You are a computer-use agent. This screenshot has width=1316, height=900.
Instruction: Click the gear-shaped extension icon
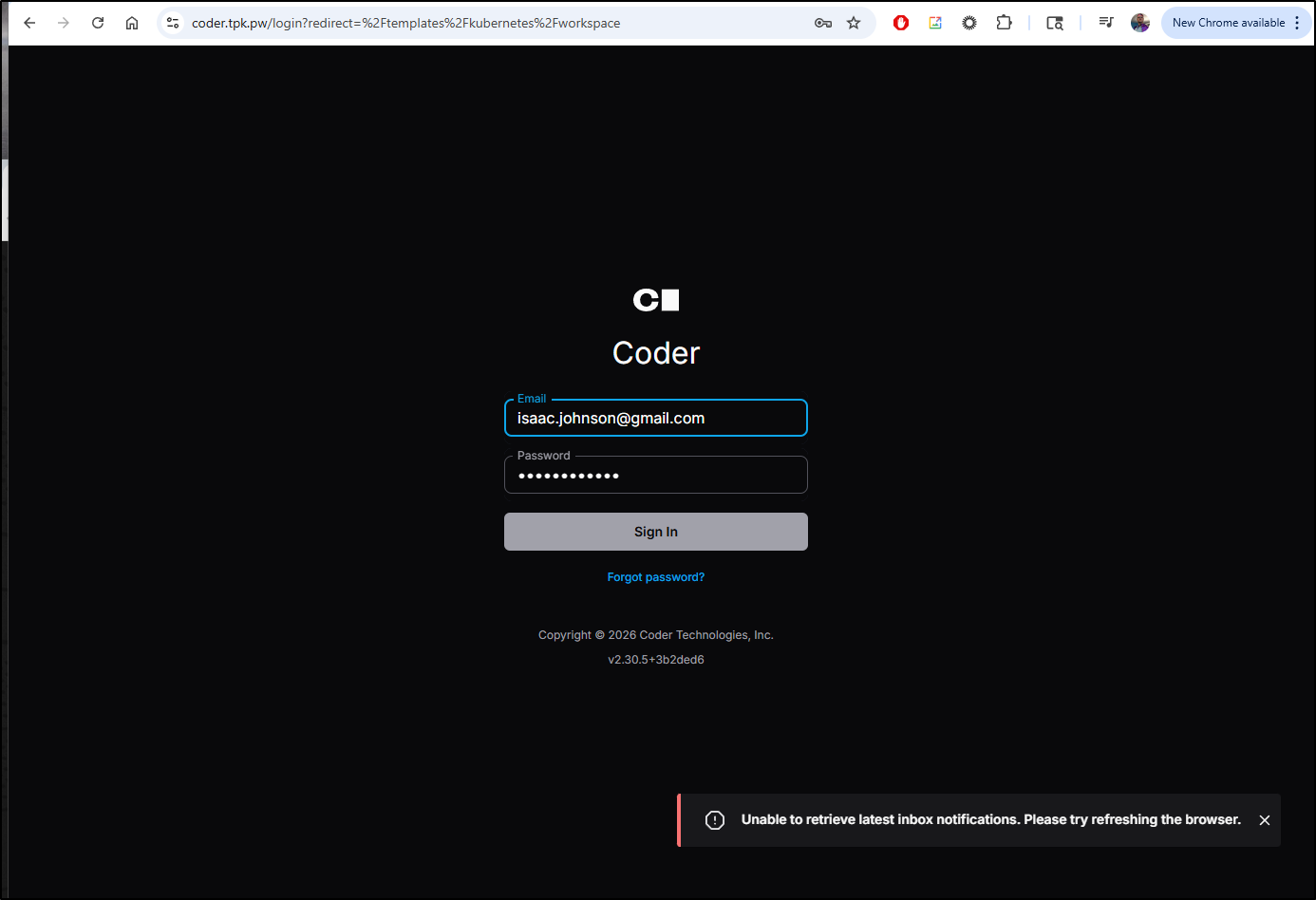(x=968, y=22)
